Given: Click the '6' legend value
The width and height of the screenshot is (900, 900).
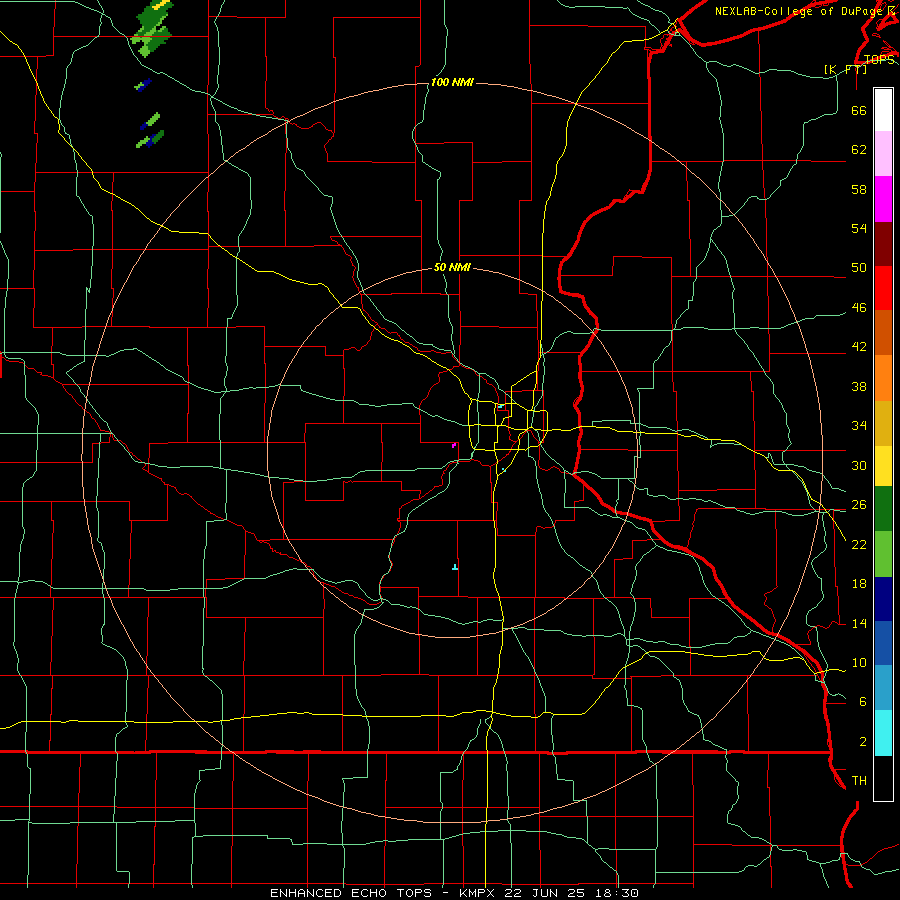Looking at the screenshot, I should pyautogui.click(x=863, y=702).
